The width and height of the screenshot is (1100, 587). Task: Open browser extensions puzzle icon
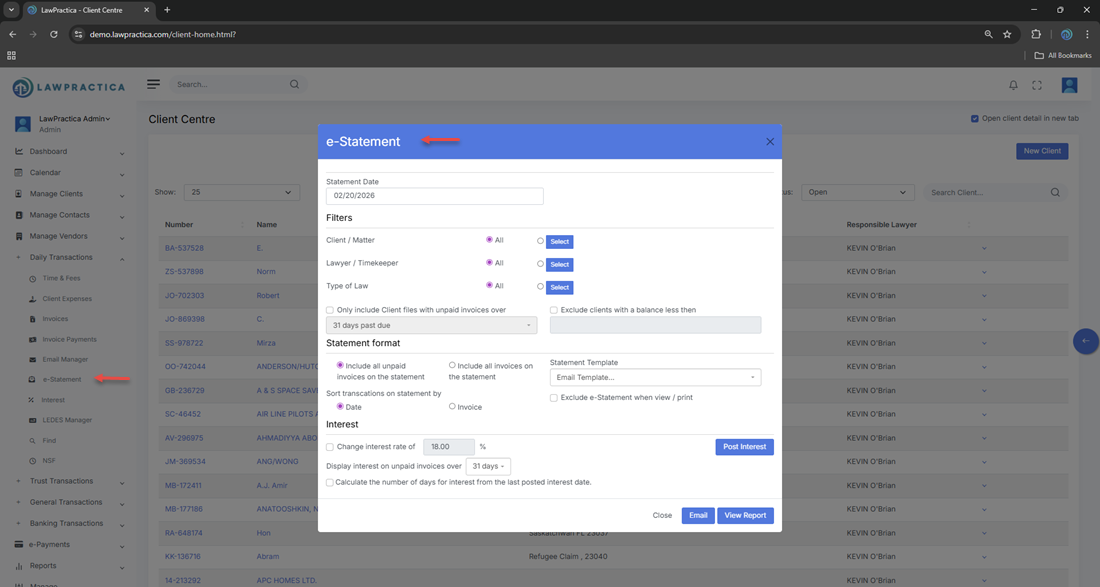(1036, 34)
